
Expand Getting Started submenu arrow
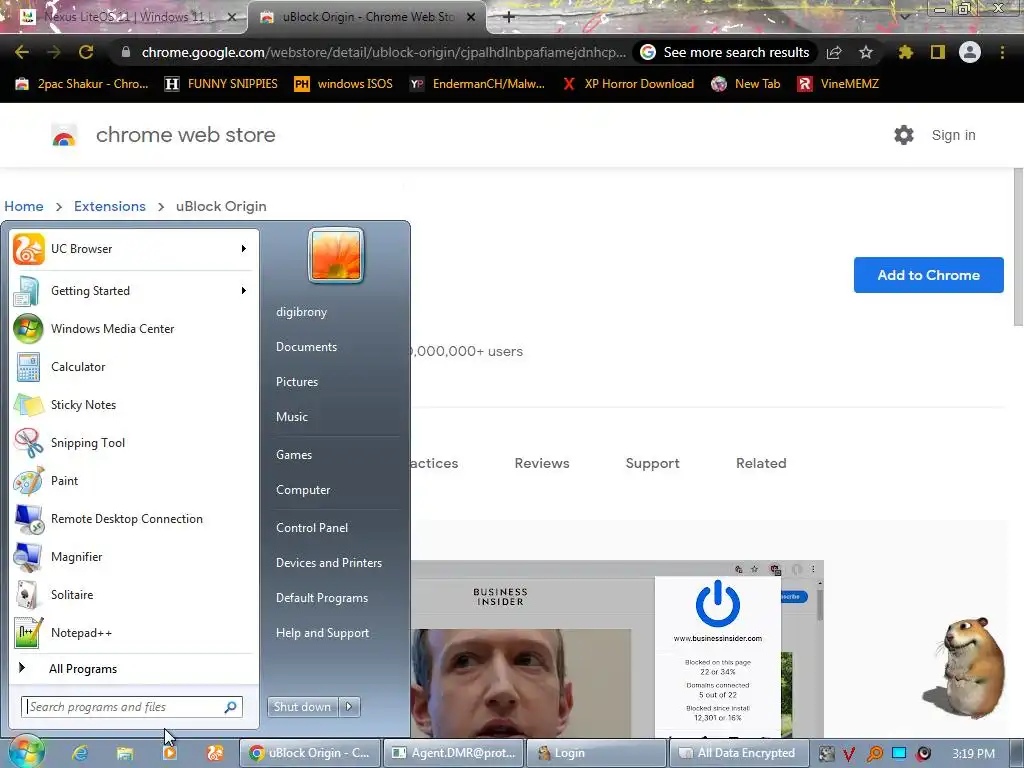[244, 291]
